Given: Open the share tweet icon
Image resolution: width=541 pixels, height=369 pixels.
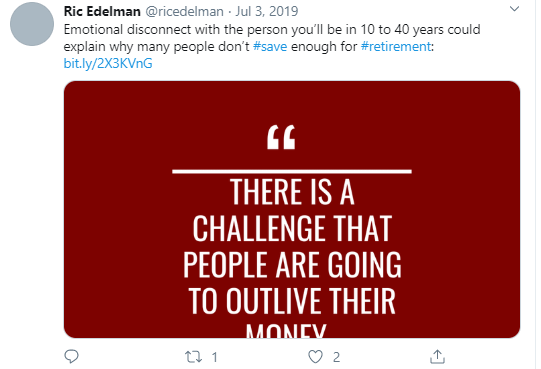Looking at the screenshot, I should [x=437, y=356].
